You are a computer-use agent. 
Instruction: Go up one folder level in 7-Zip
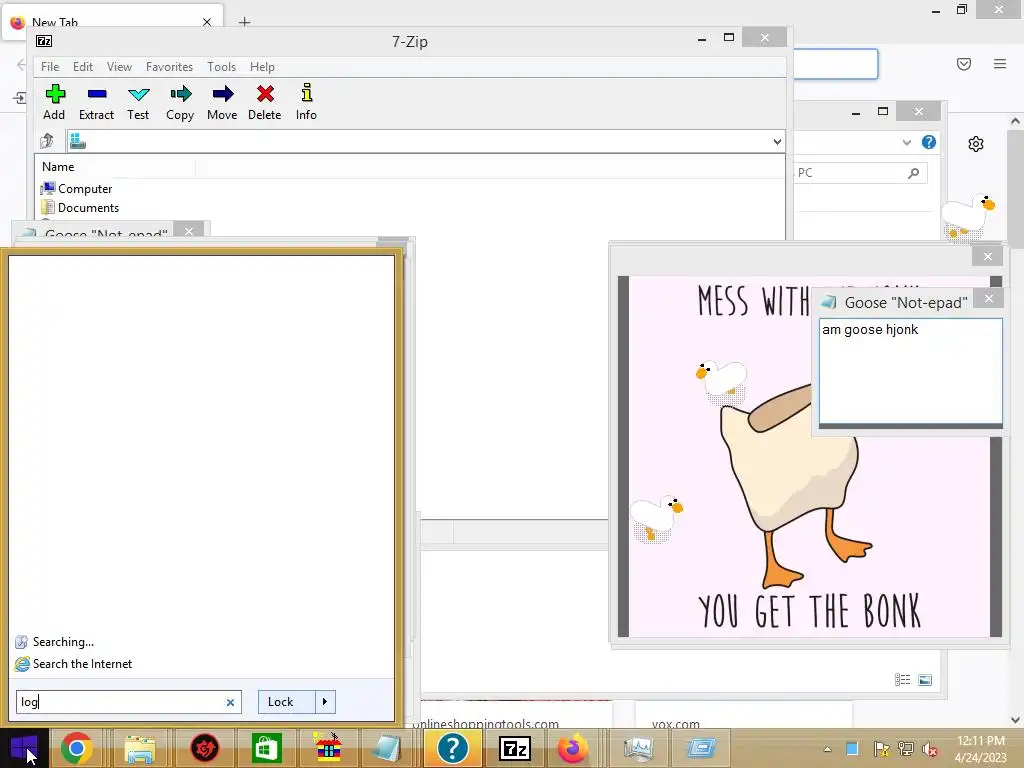point(47,142)
